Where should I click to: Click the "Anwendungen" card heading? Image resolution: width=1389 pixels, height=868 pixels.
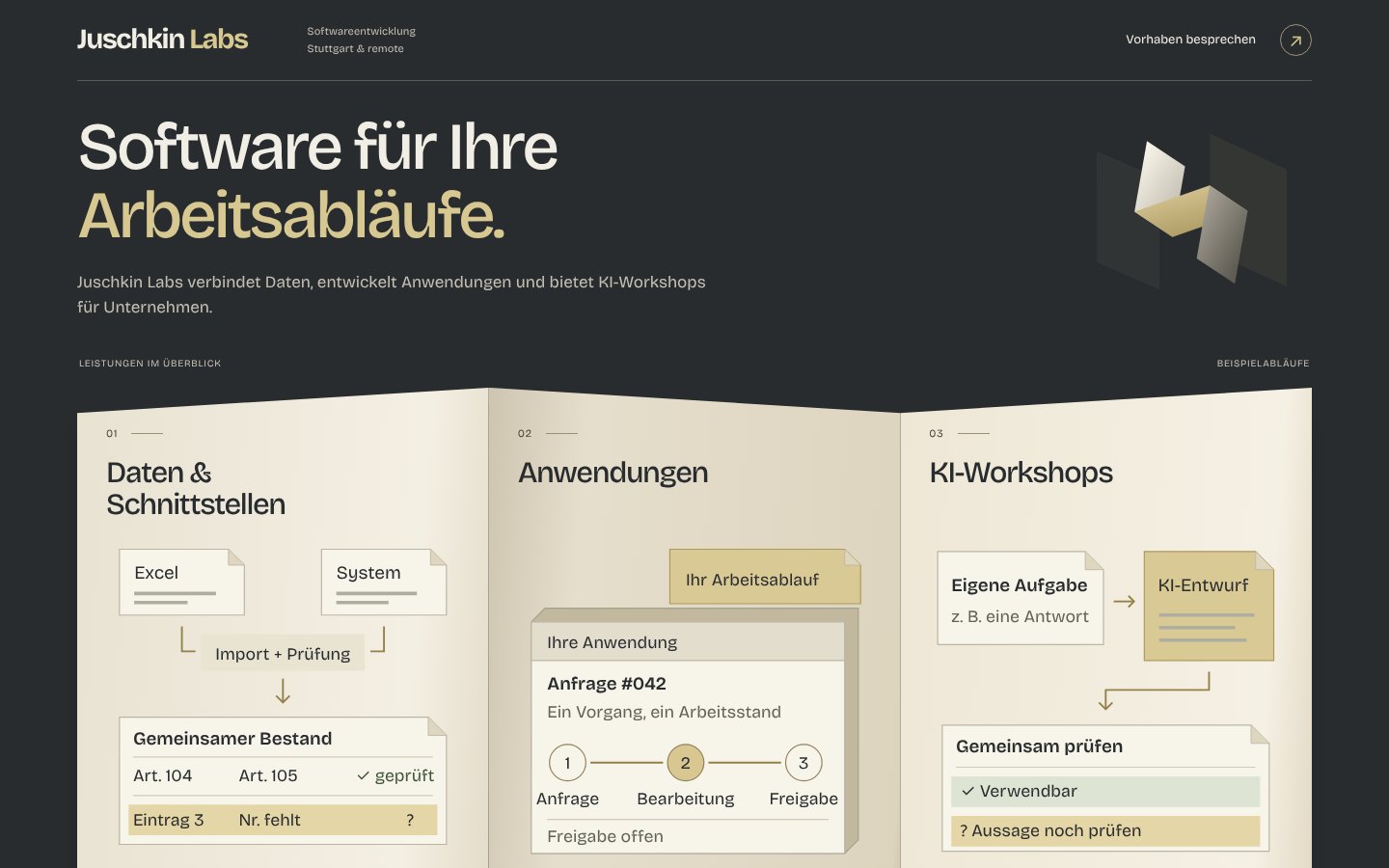613,473
